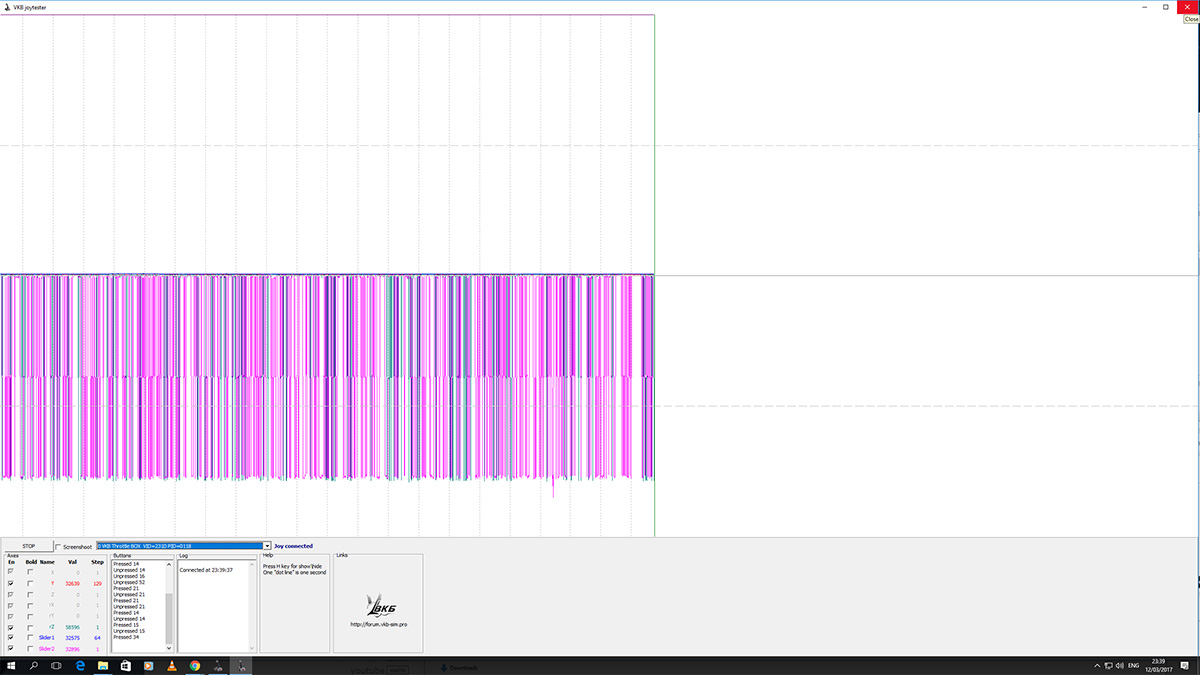Open the taskbar clock and date
This screenshot has height=675, width=1200.
[x=1158, y=666]
